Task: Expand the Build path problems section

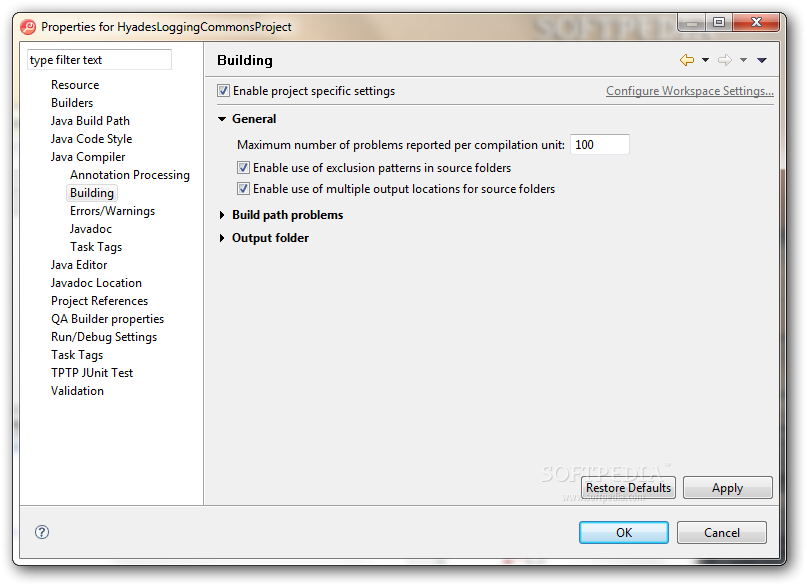Action: [x=222, y=215]
